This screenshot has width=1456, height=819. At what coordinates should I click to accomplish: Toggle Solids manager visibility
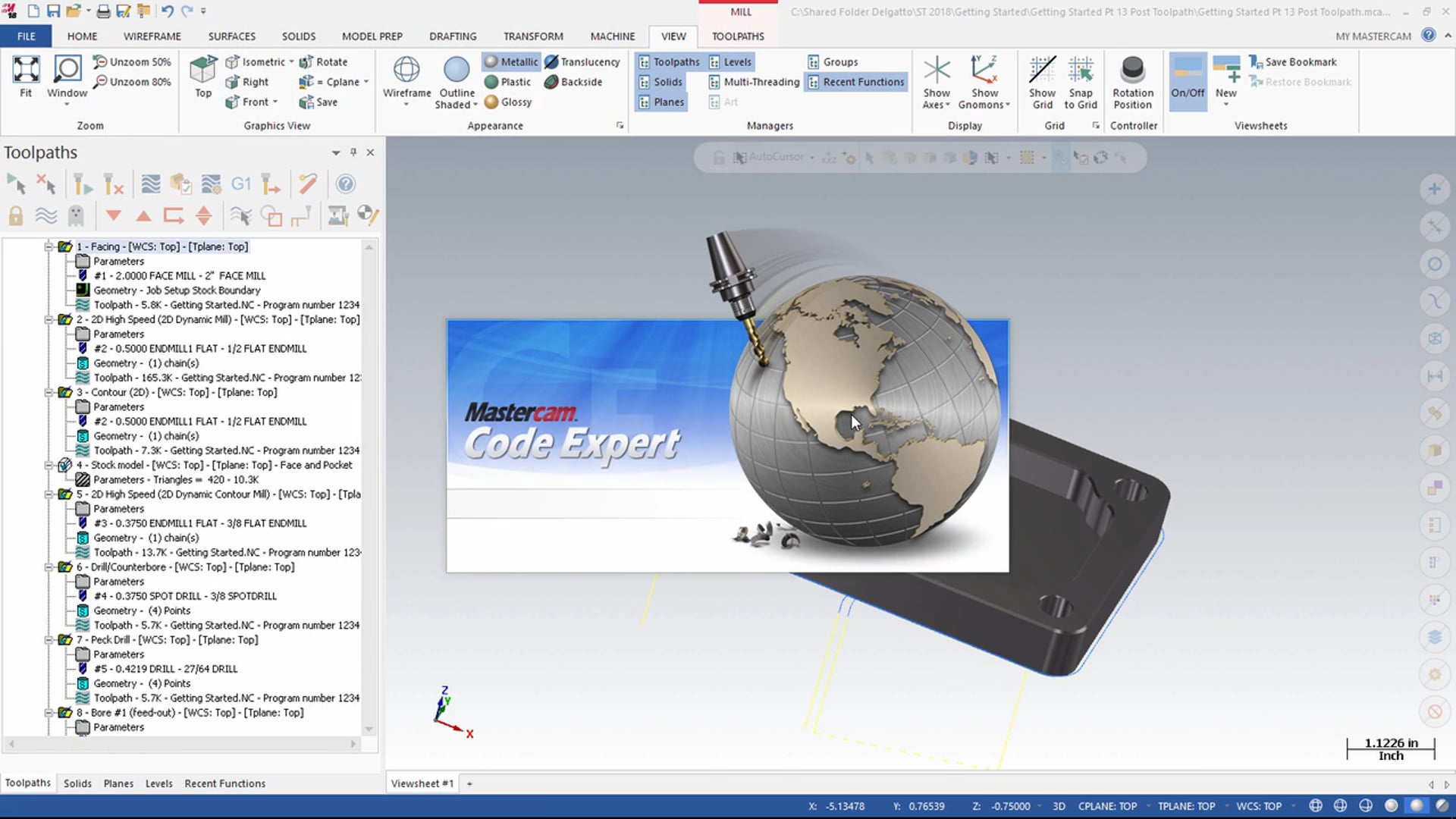coord(661,82)
